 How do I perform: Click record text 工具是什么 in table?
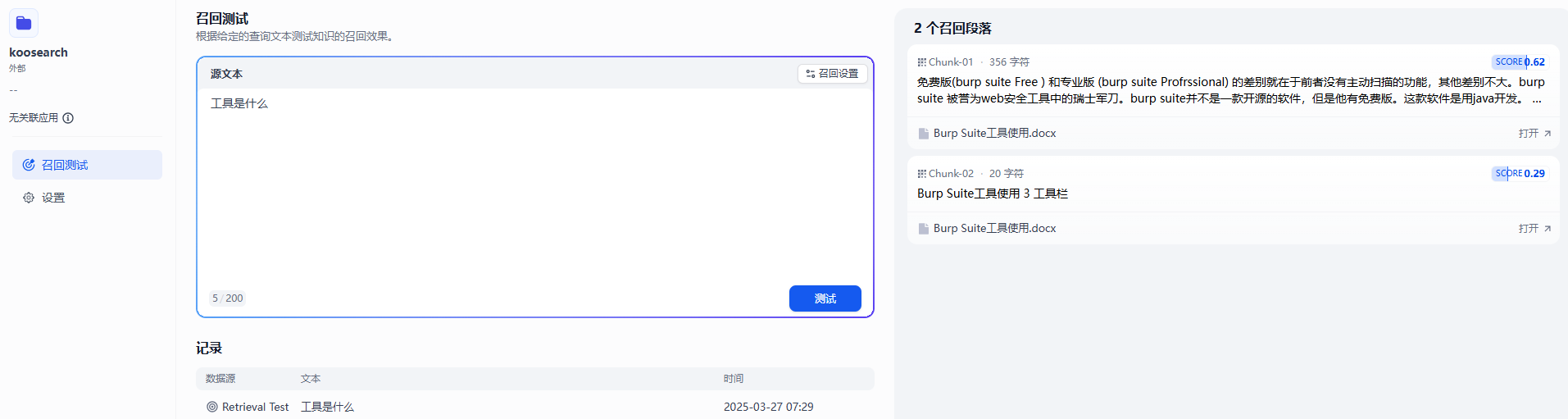coord(327,407)
